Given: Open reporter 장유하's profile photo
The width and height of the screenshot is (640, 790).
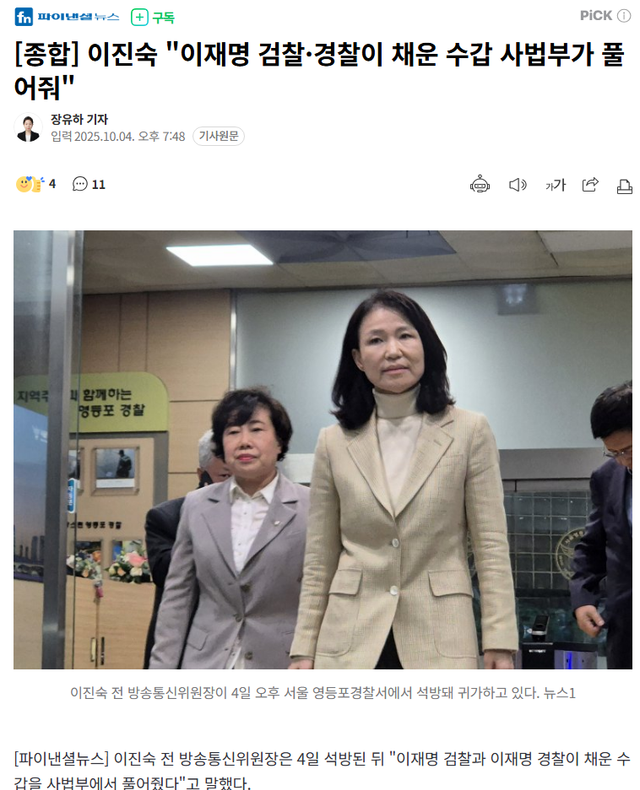Looking at the screenshot, I should [x=28, y=127].
